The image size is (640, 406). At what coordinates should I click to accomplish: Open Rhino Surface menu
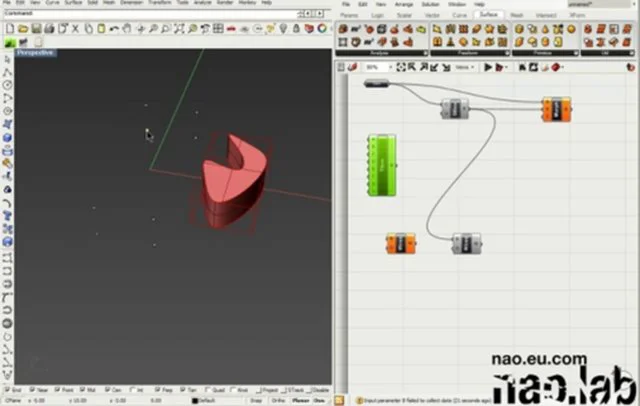73,2
